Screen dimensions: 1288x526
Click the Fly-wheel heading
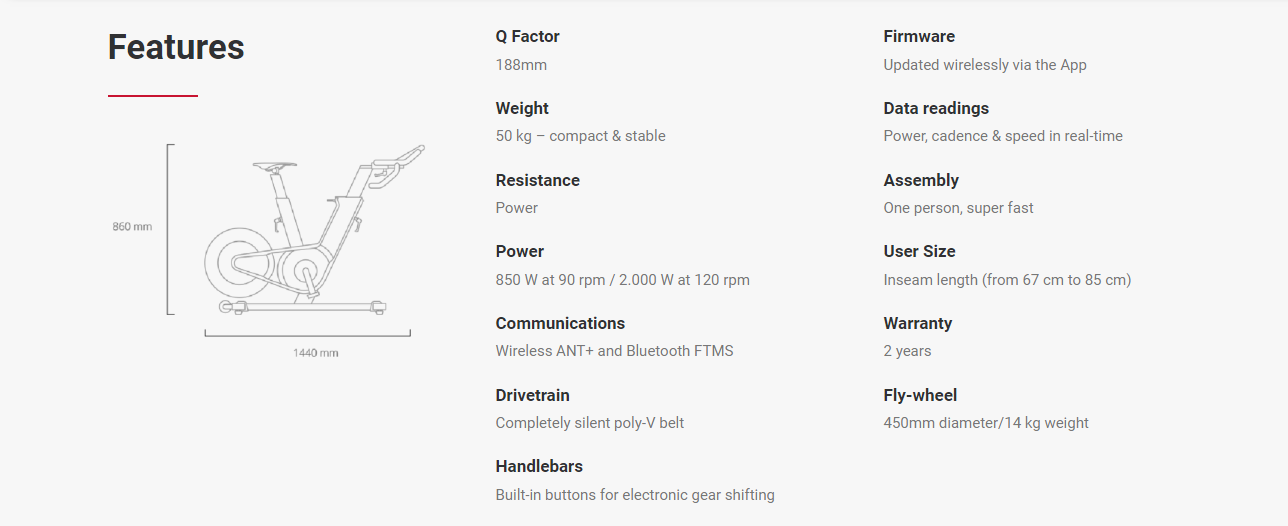[920, 395]
